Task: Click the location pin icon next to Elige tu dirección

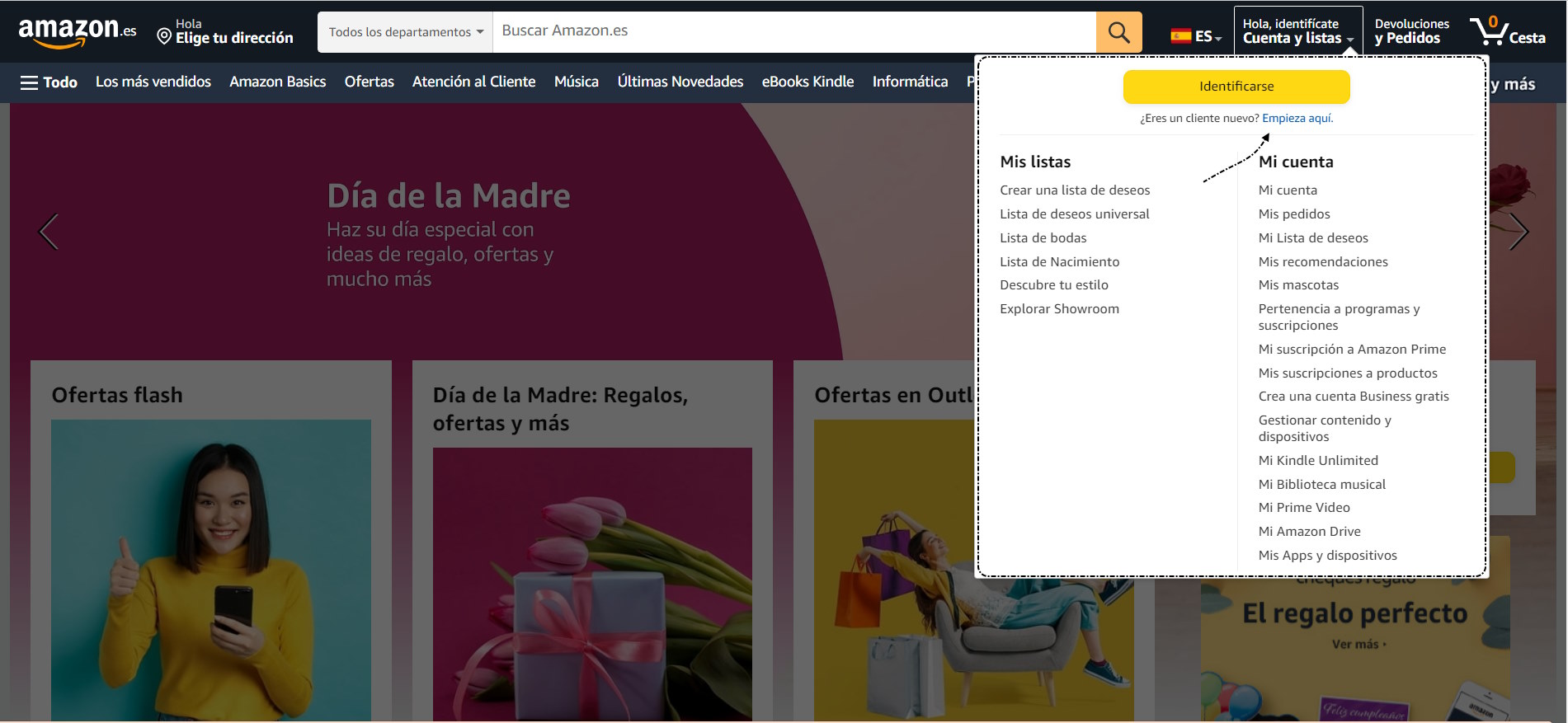Action: [x=164, y=36]
